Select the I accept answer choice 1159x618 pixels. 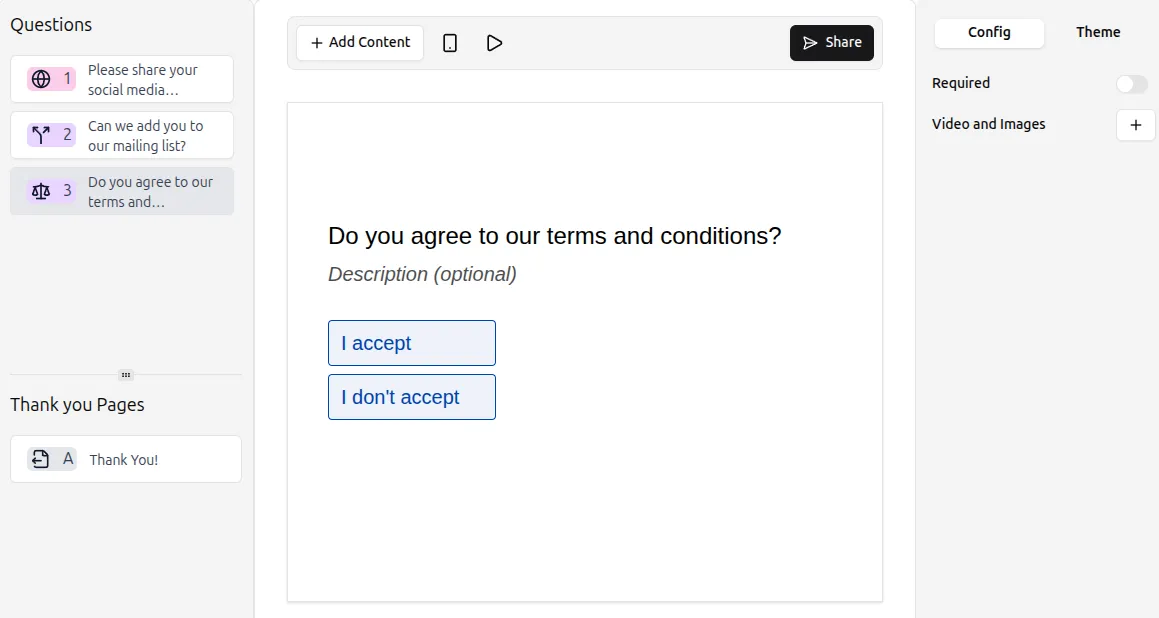(411, 342)
